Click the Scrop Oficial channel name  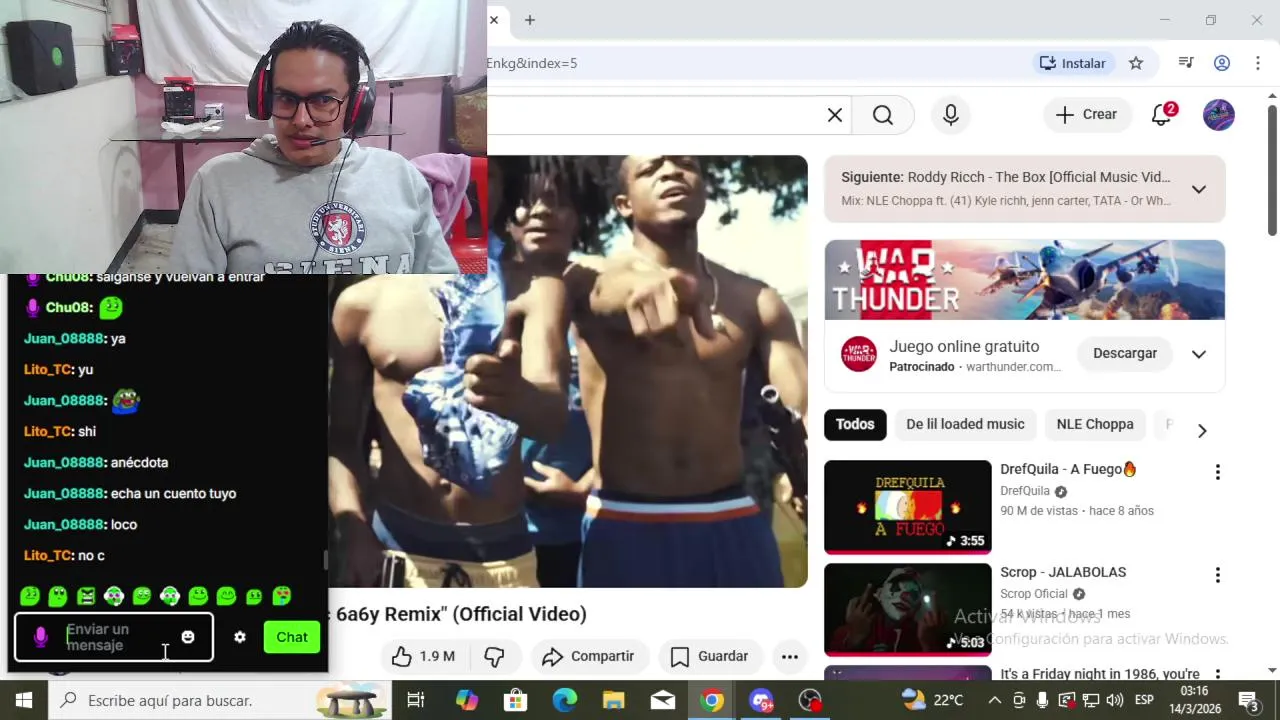pos(1034,594)
